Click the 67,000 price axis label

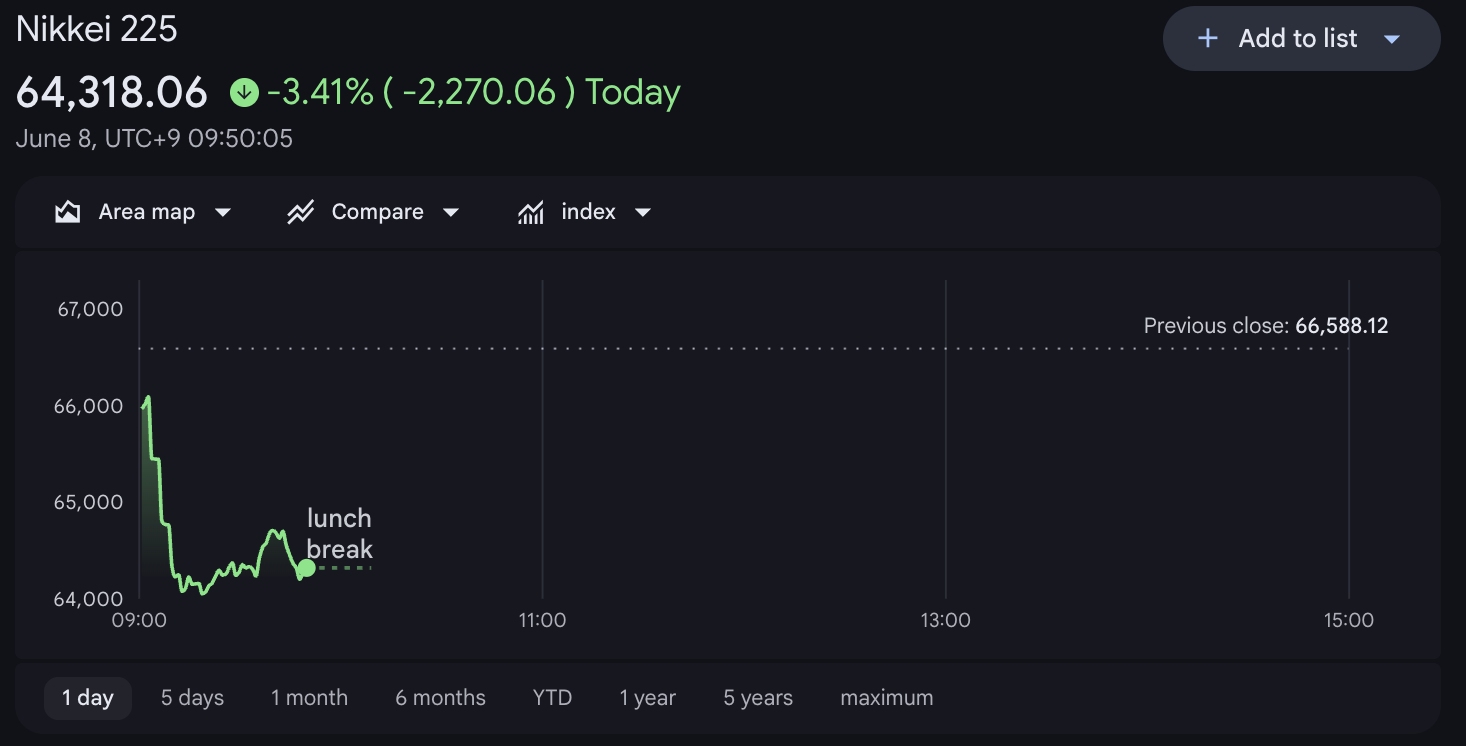tap(90, 309)
